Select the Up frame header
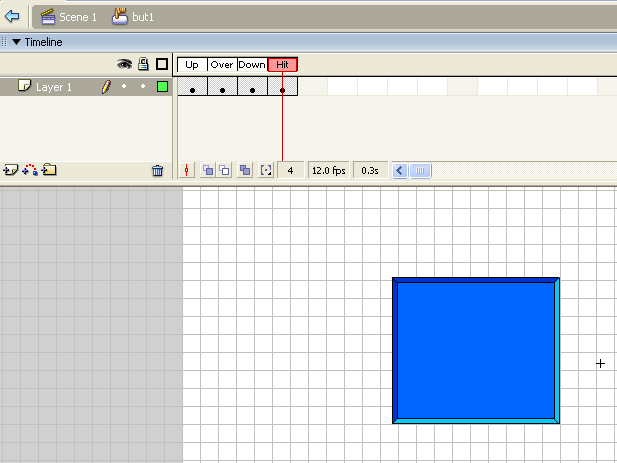617x463 pixels. click(192, 65)
